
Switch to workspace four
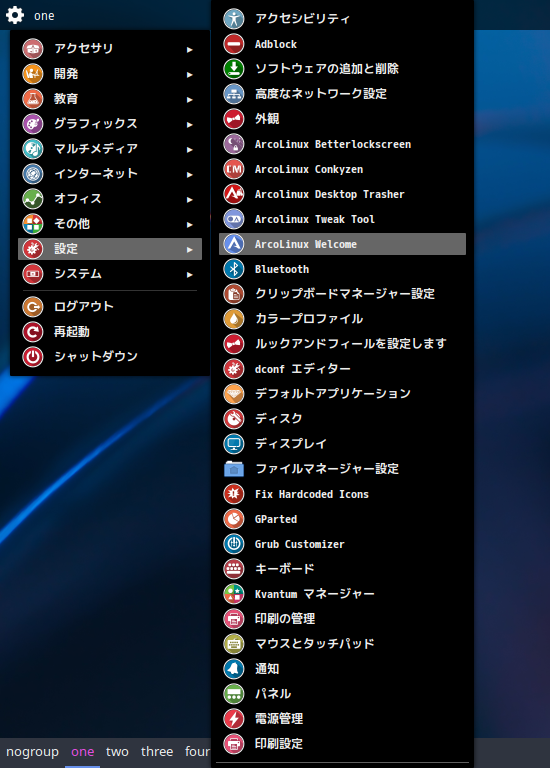(197, 752)
